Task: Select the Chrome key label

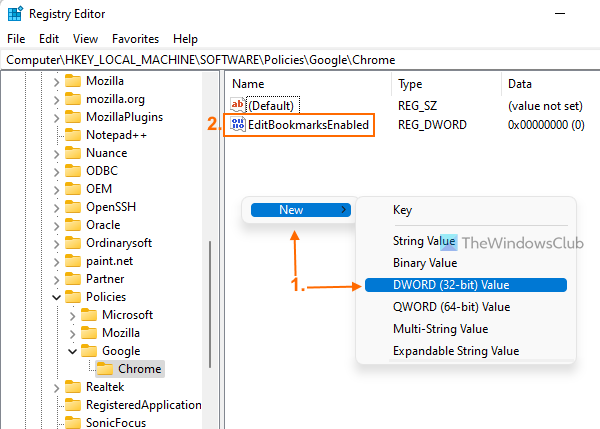Action: 140,369
